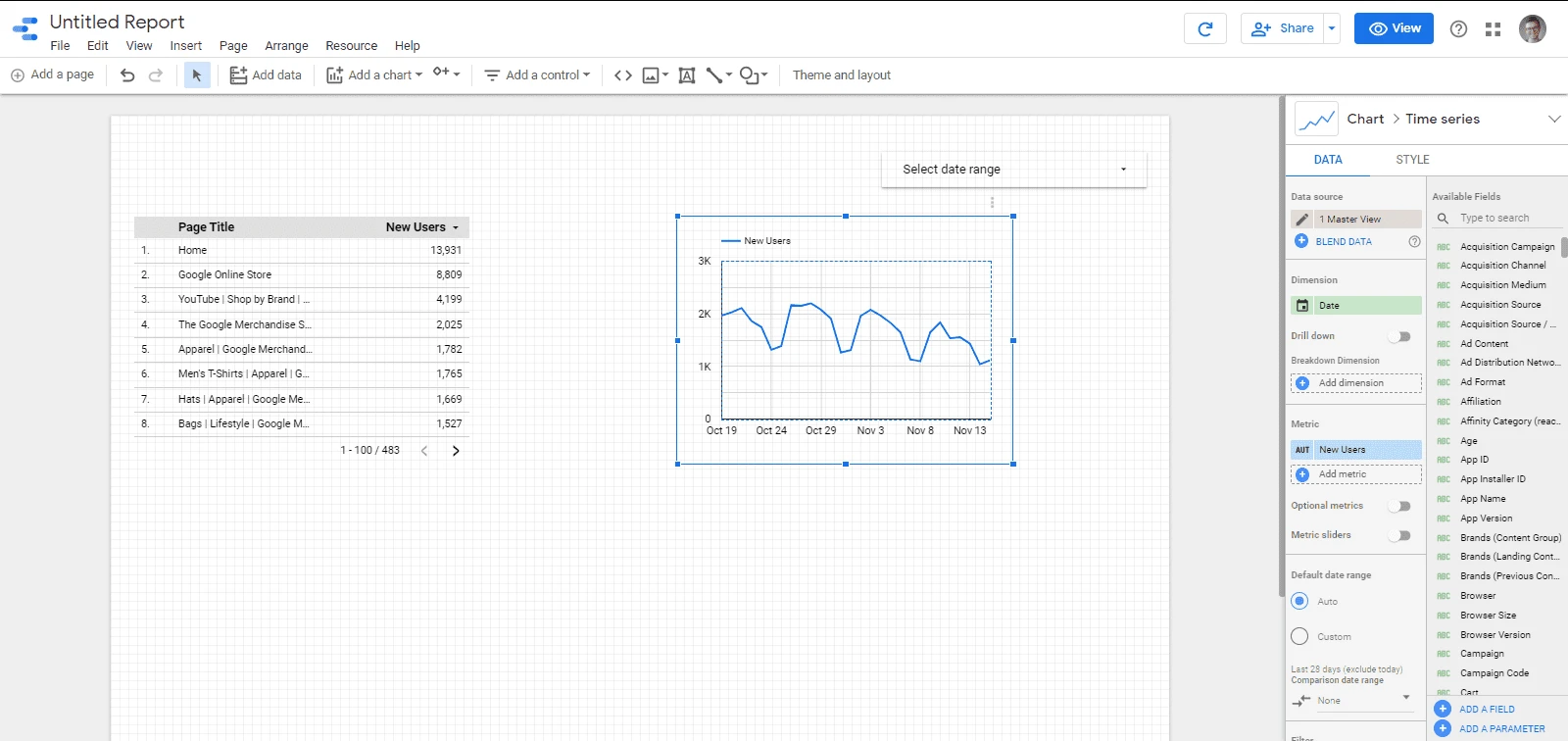Open the Arrange menu
The height and width of the screenshot is (741, 1568).
(x=286, y=46)
